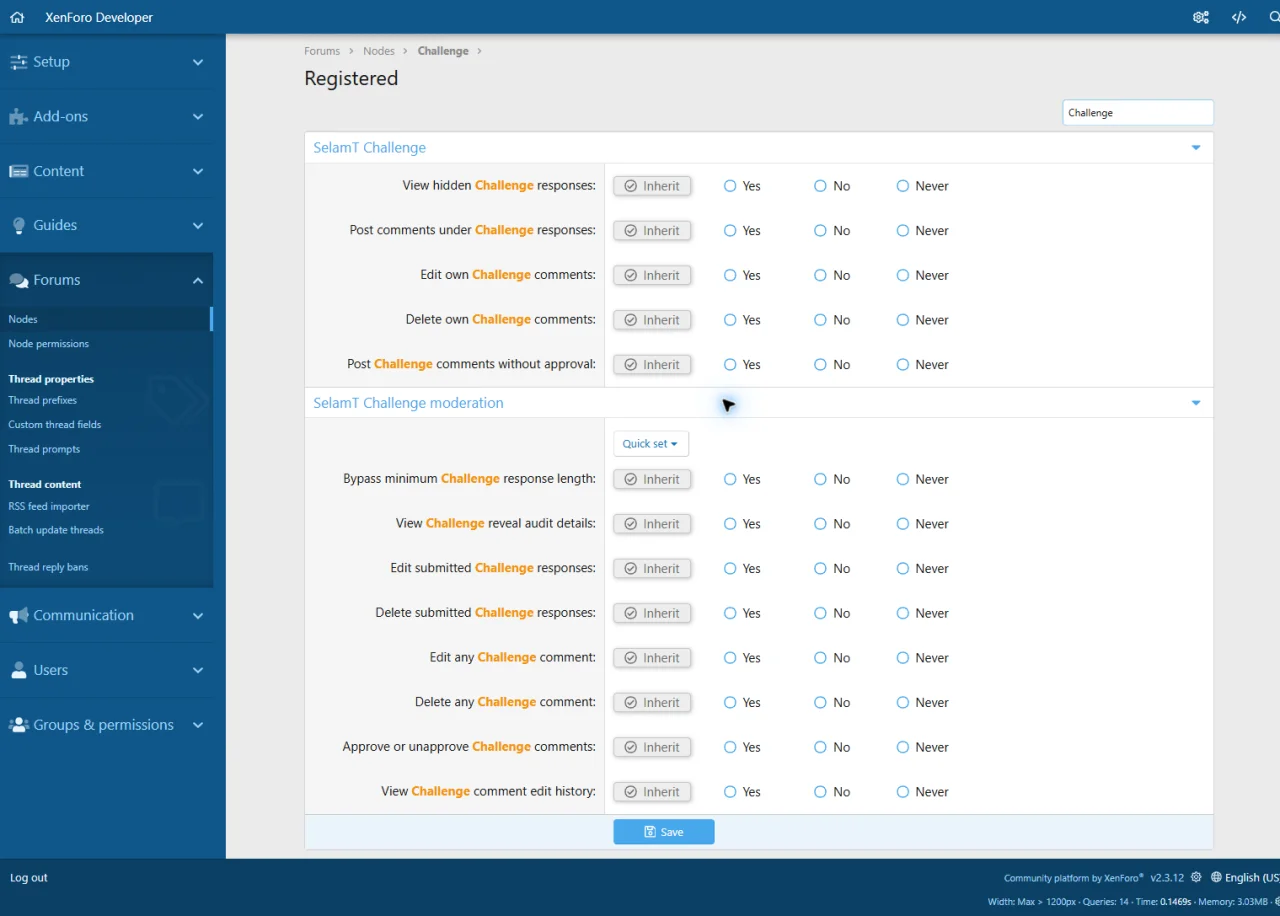
Task: Click the Forums speech bubbles icon
Action: click(18, 281)
